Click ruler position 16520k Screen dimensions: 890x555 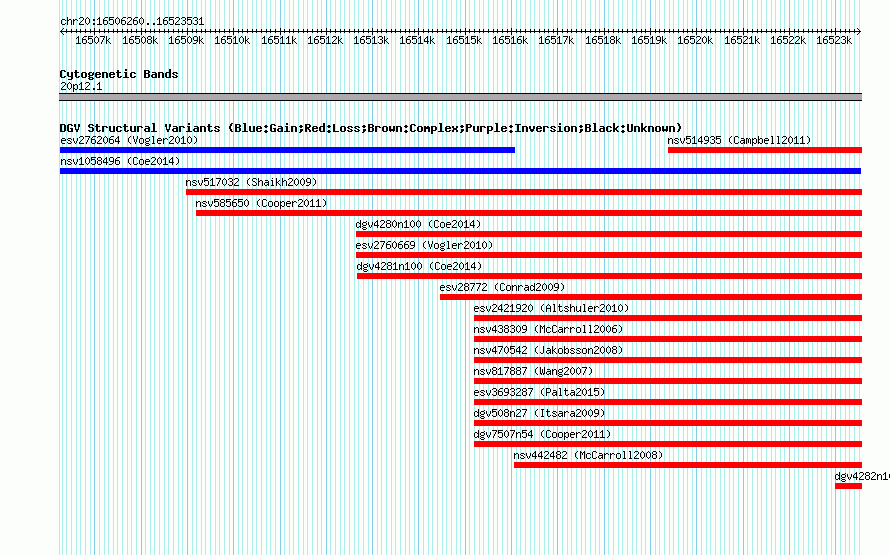(695, 40)
